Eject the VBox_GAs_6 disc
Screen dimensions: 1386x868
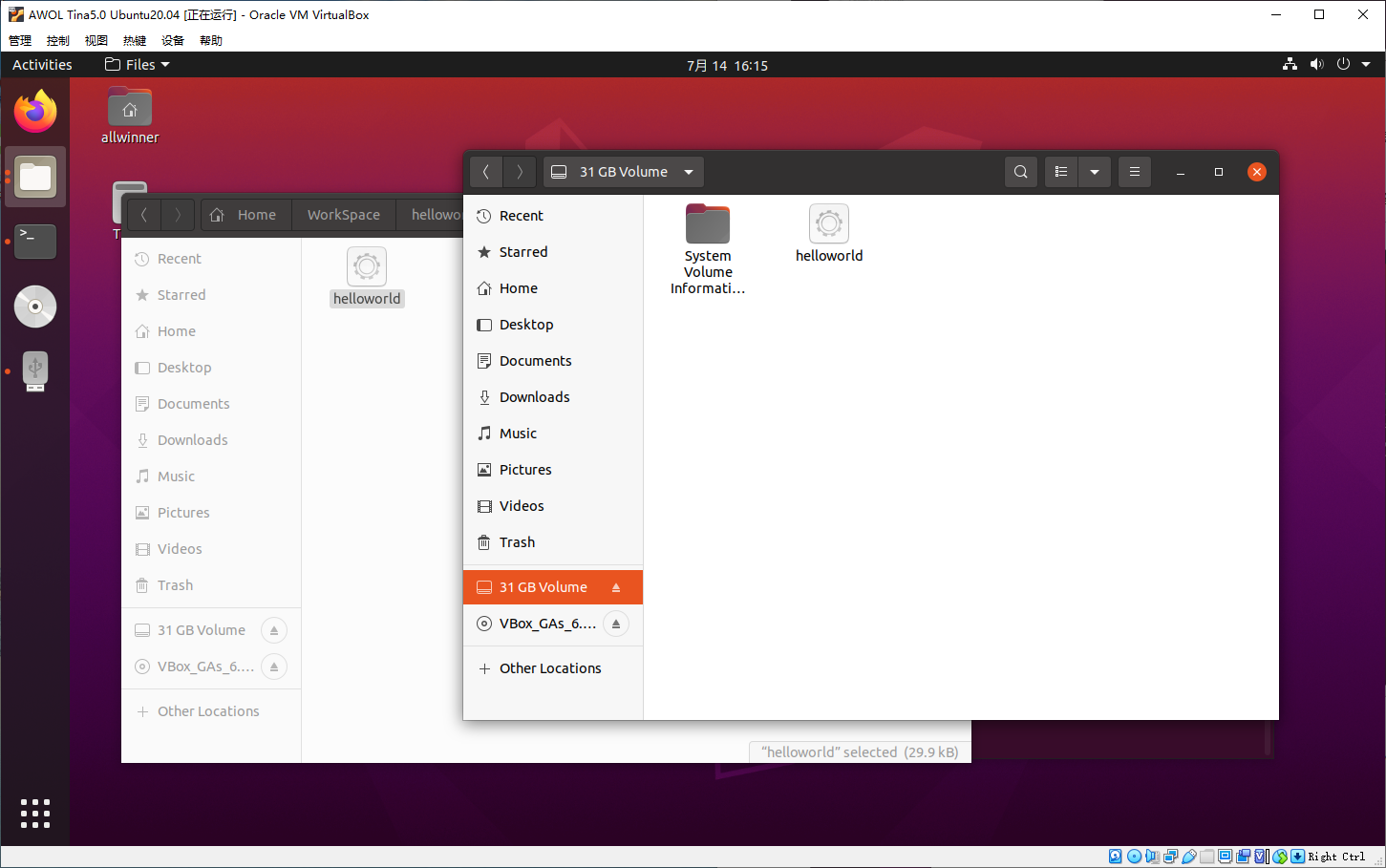[x=616, y=624]
